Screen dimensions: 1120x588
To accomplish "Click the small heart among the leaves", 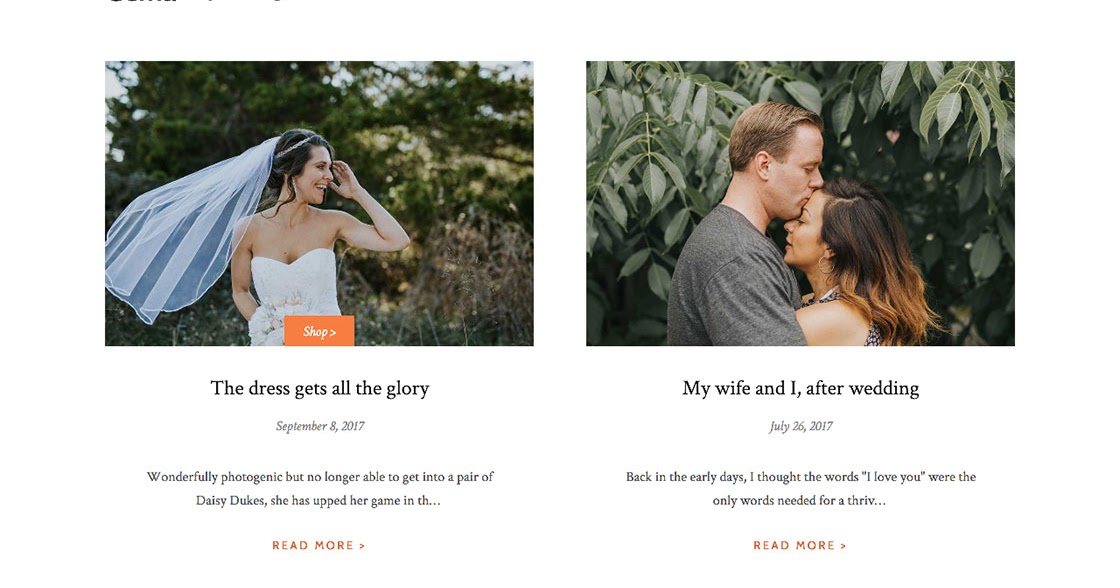I will click(x=893, y=136).
